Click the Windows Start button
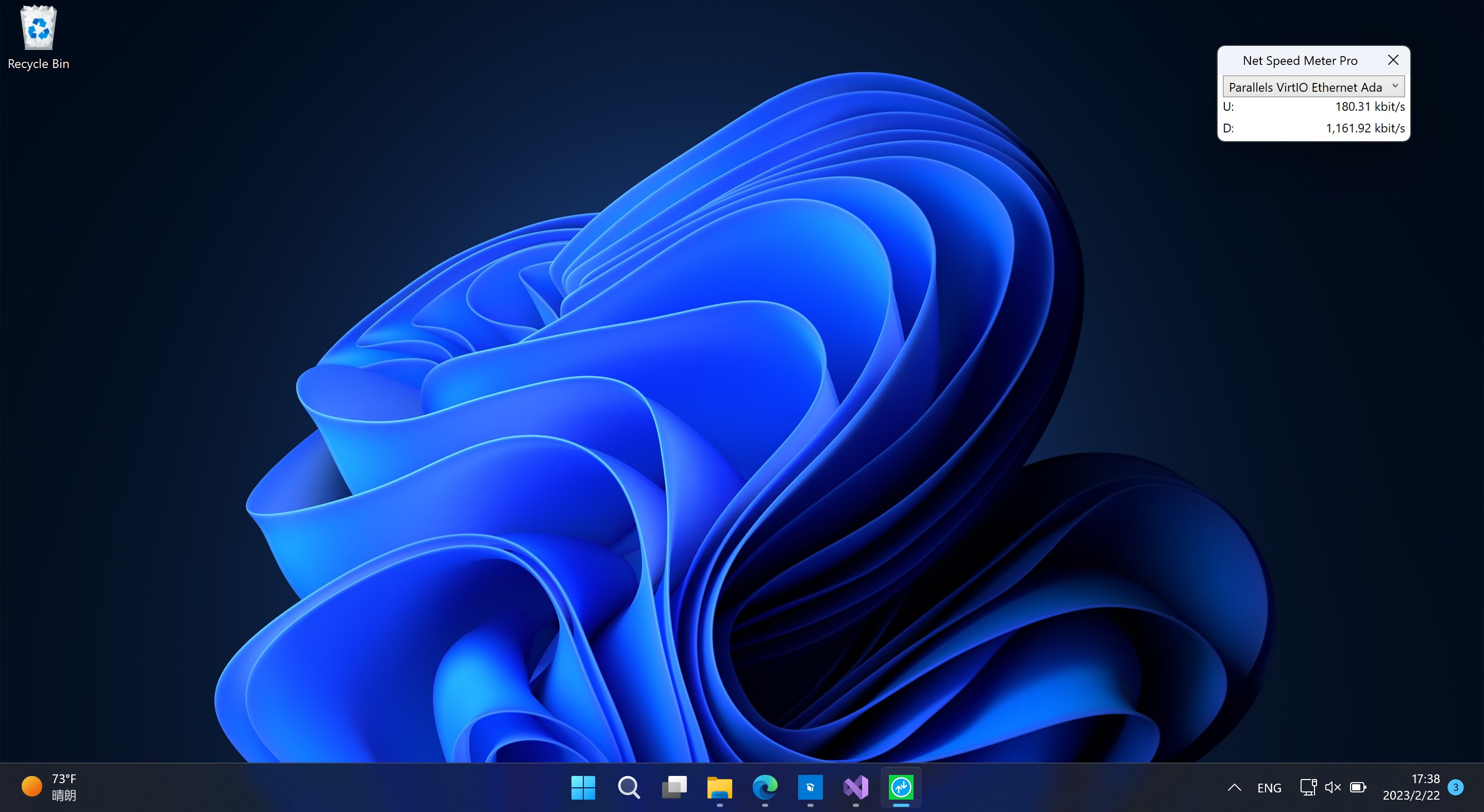 [x=582, y=787]
